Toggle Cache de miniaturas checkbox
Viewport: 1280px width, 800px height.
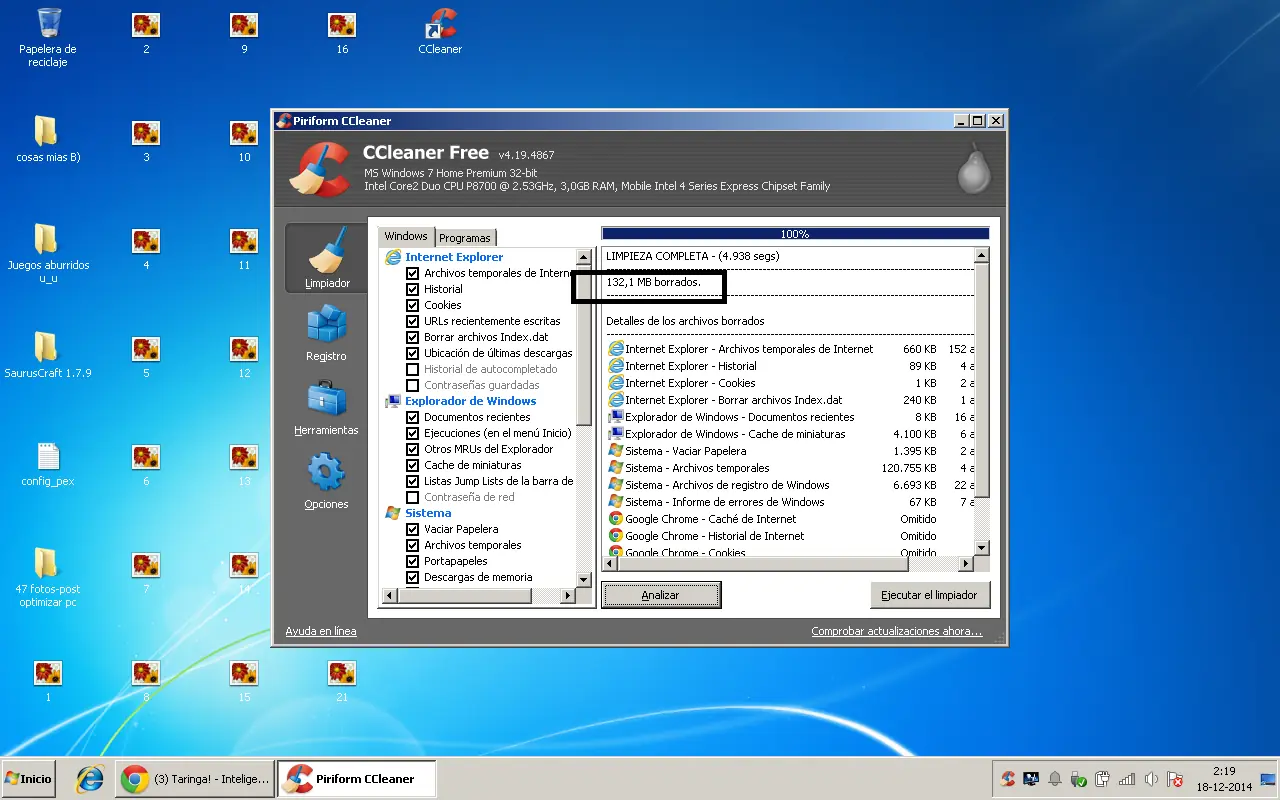(412, 465)
